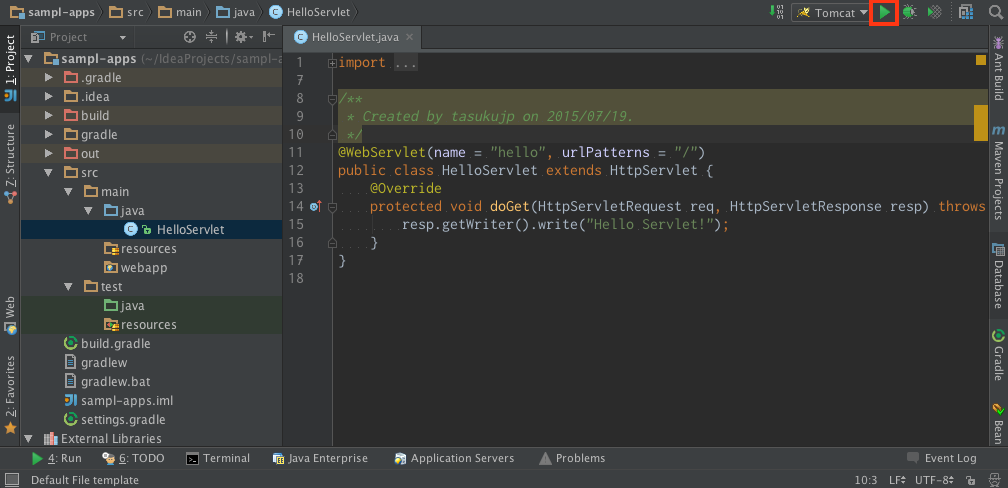
Task: Expand the .idea folder
Action: pyautogui.click(x=48, y=97)
